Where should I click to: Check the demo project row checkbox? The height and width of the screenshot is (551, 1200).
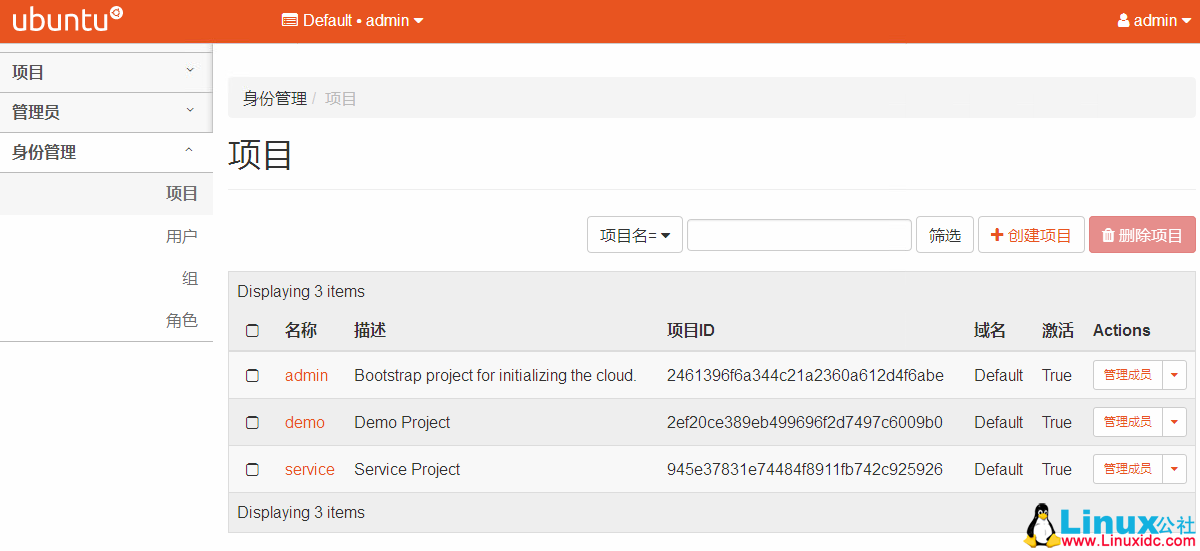252,422
